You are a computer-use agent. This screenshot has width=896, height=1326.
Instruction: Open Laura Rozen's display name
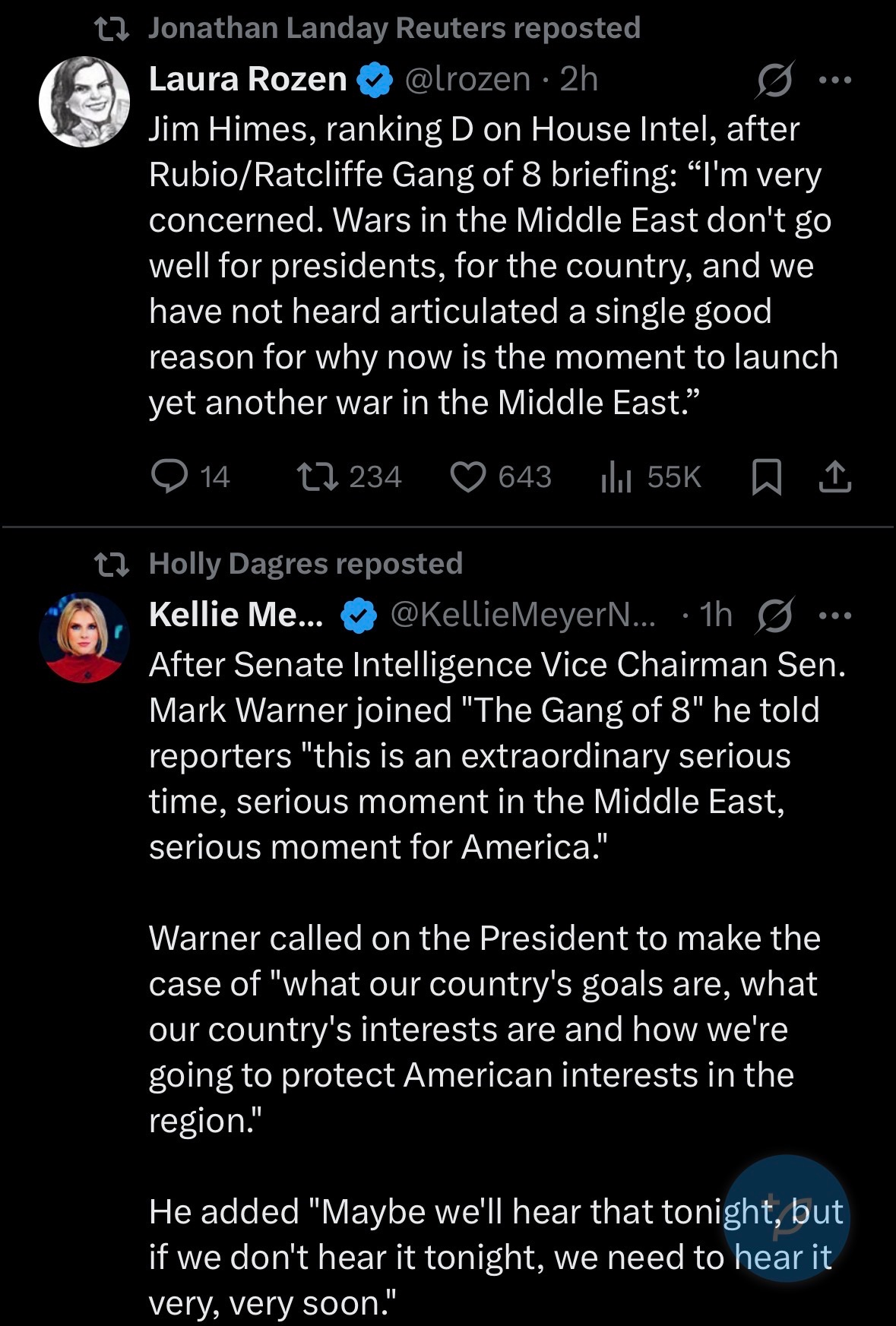pyautogui.click(x=248, y=79)
